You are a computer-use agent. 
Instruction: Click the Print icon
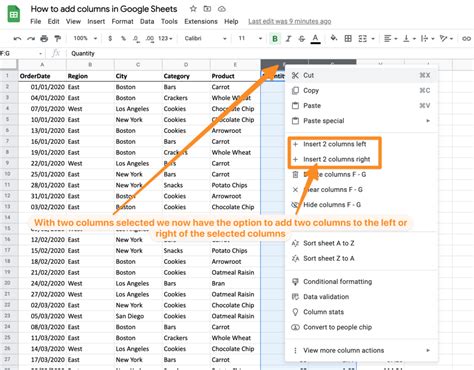tap(44, 39)
